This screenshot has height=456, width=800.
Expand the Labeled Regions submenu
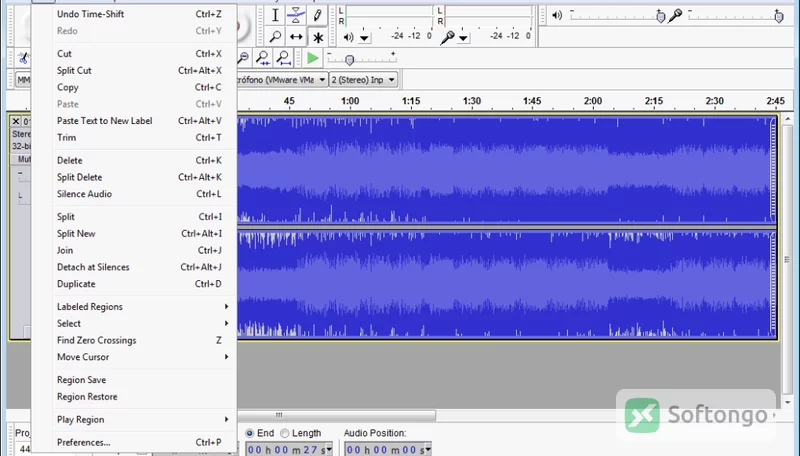point(145,307)
